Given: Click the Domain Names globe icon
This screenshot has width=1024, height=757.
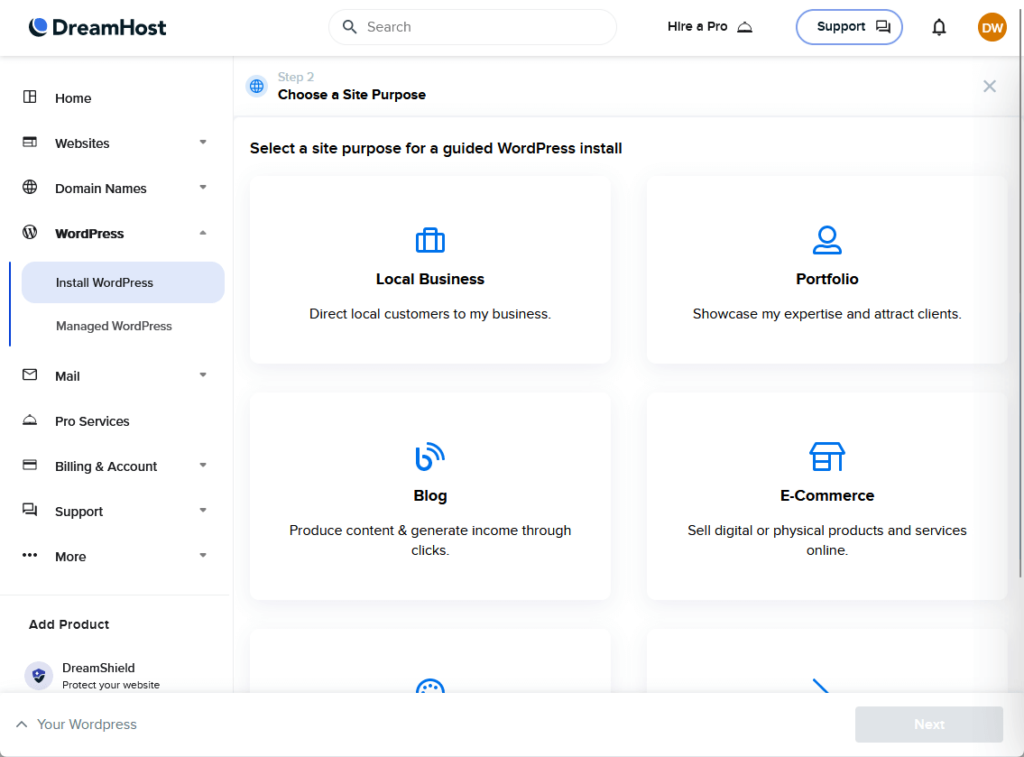Looking at the screenshot, I should click(30, 187).
